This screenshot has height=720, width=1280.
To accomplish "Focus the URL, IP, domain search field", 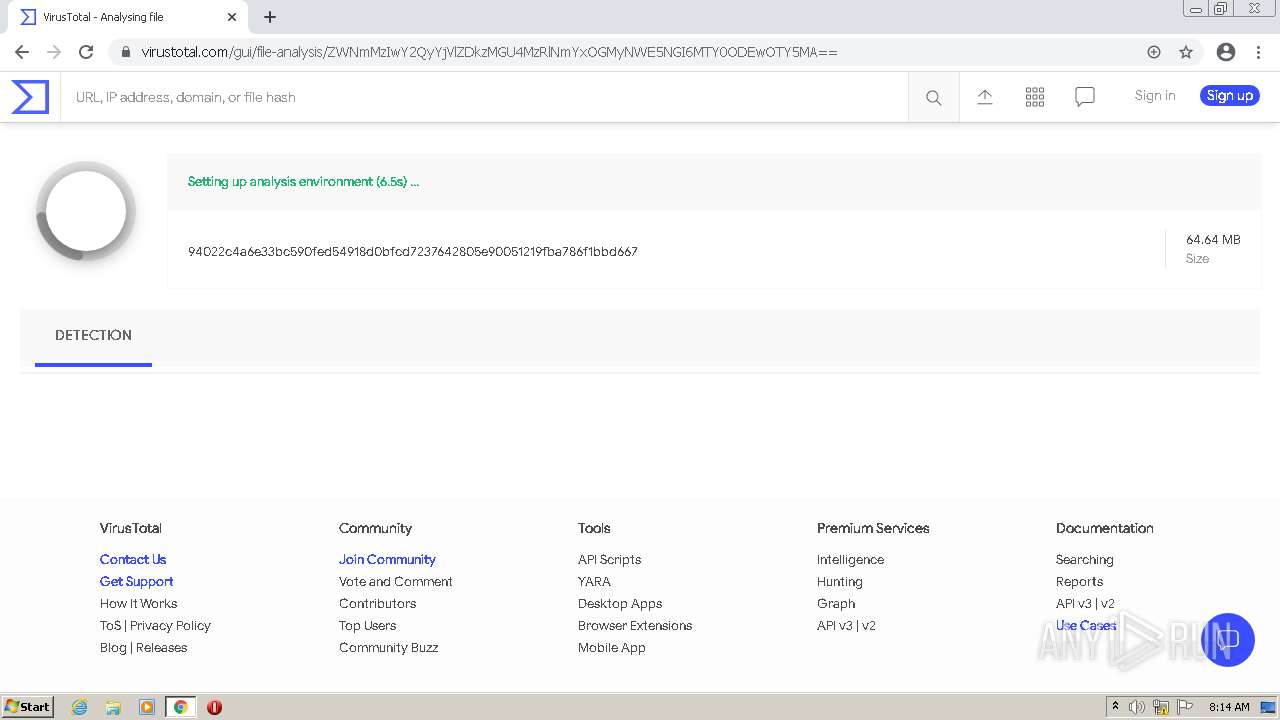I will (485, 97).
